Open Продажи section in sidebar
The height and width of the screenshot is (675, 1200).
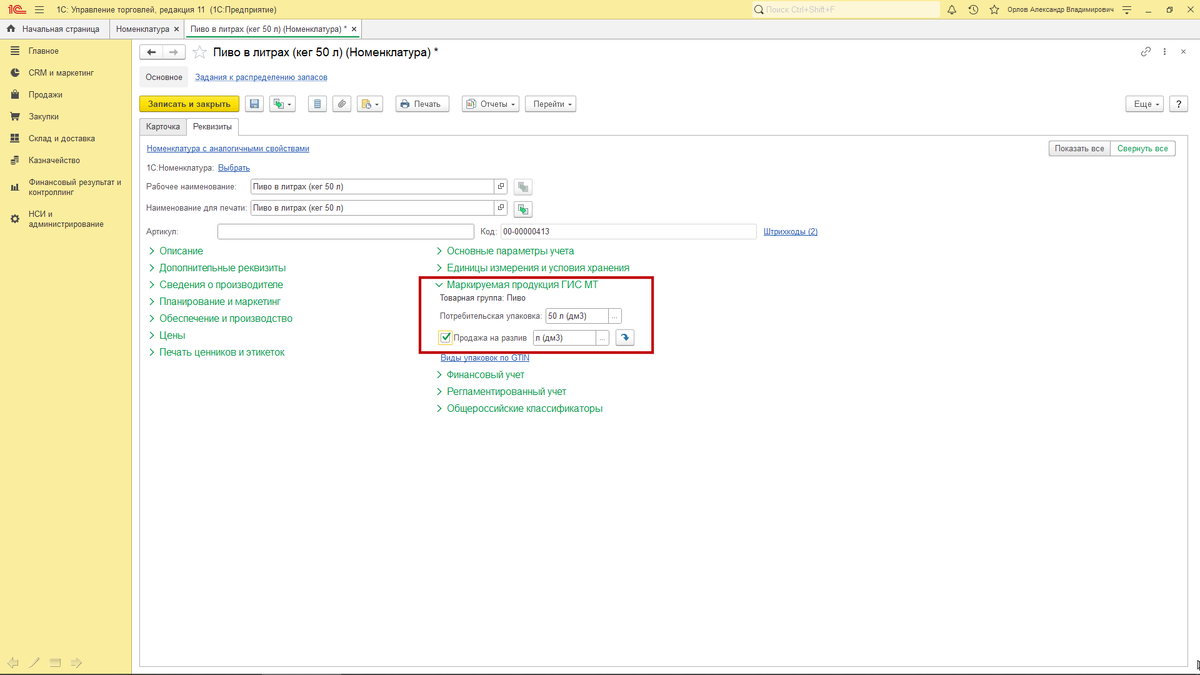[x=44, y=95]
